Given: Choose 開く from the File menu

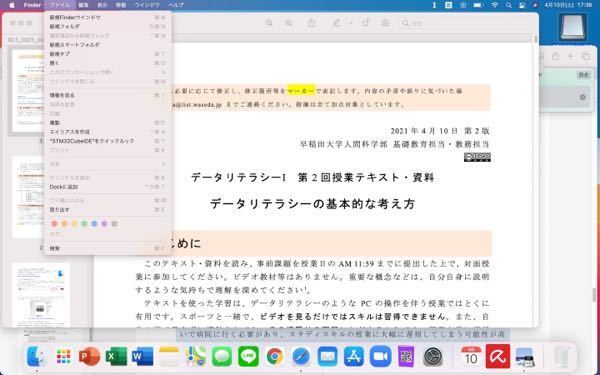Looking at the screenshot, I should tap(108, 63).
